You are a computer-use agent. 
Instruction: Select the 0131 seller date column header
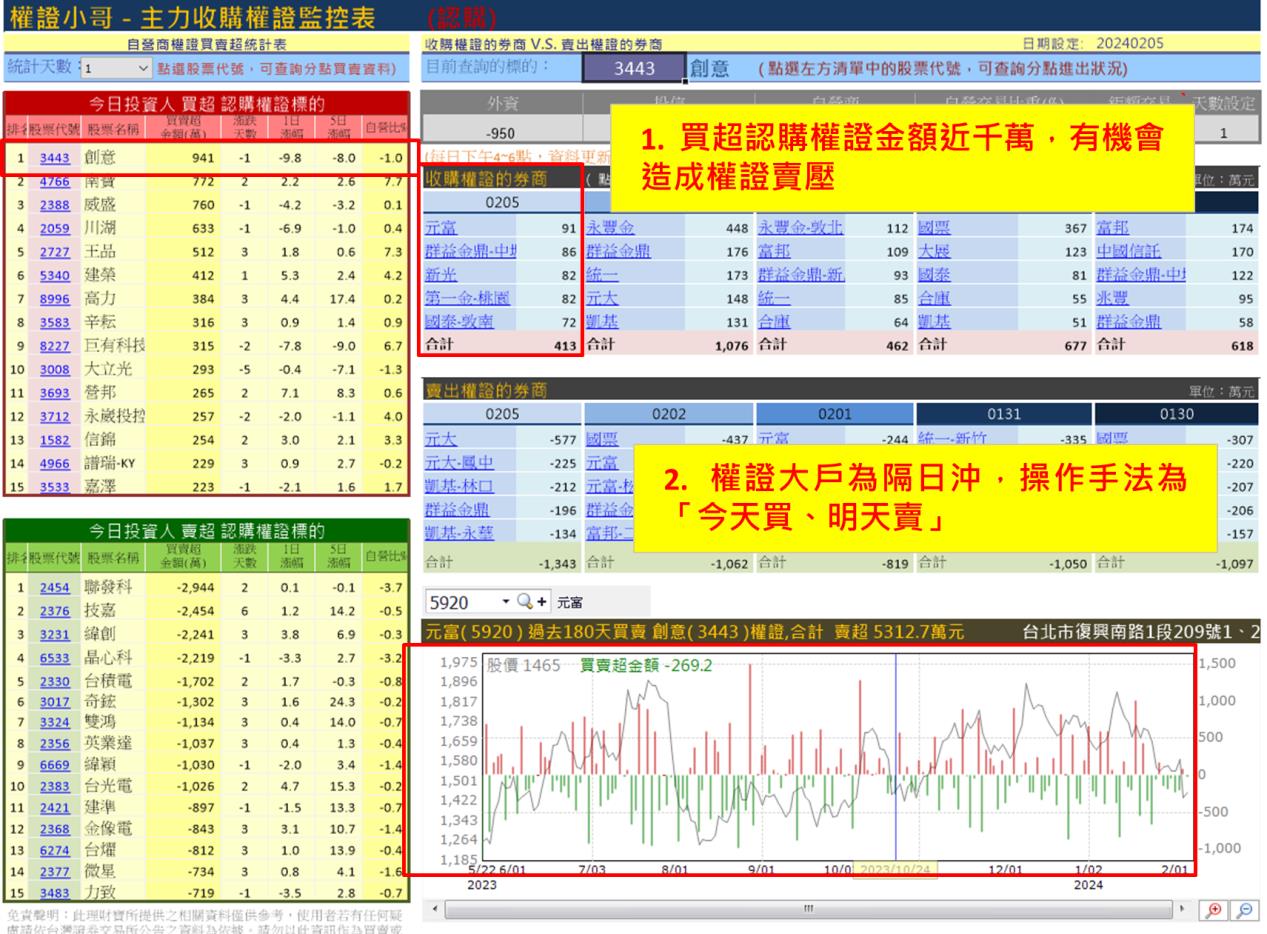[1003, 413]
